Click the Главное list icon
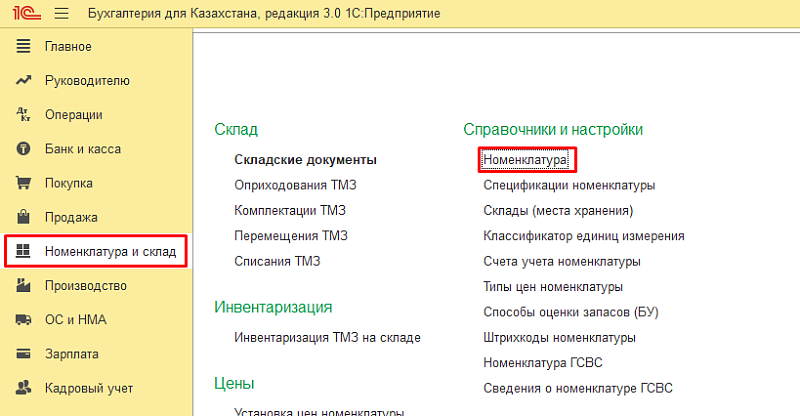Viewport: 800px width, 416px height. (x=24, y=47)
